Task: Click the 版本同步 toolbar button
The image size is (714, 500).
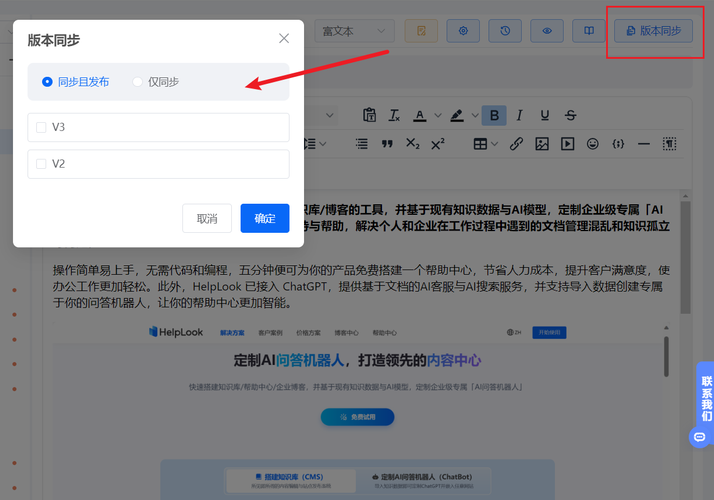Action: (653, 31)
